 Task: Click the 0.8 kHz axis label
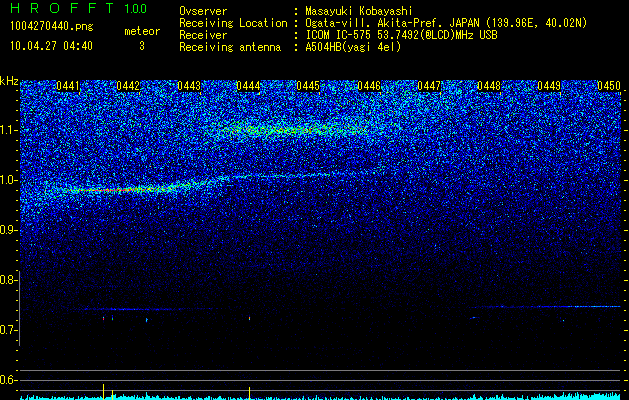[x=8, y=280]
